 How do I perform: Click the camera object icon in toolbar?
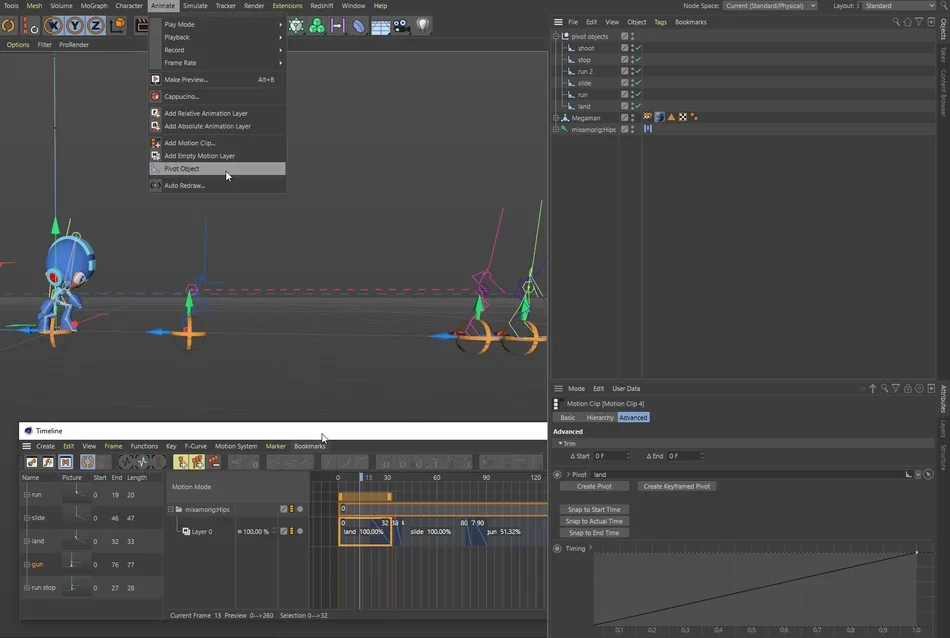401,26
